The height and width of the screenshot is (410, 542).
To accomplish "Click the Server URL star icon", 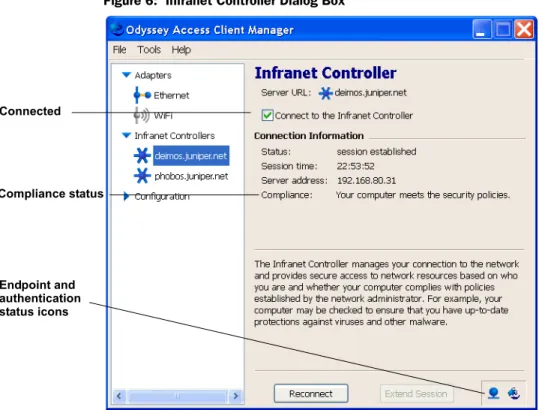I will 325,93.
